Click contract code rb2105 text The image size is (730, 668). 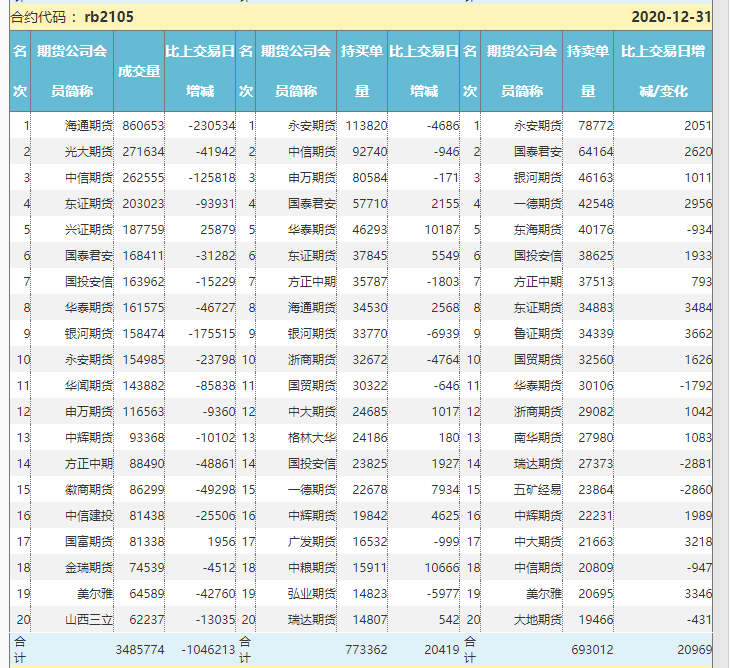click(109, 17)
